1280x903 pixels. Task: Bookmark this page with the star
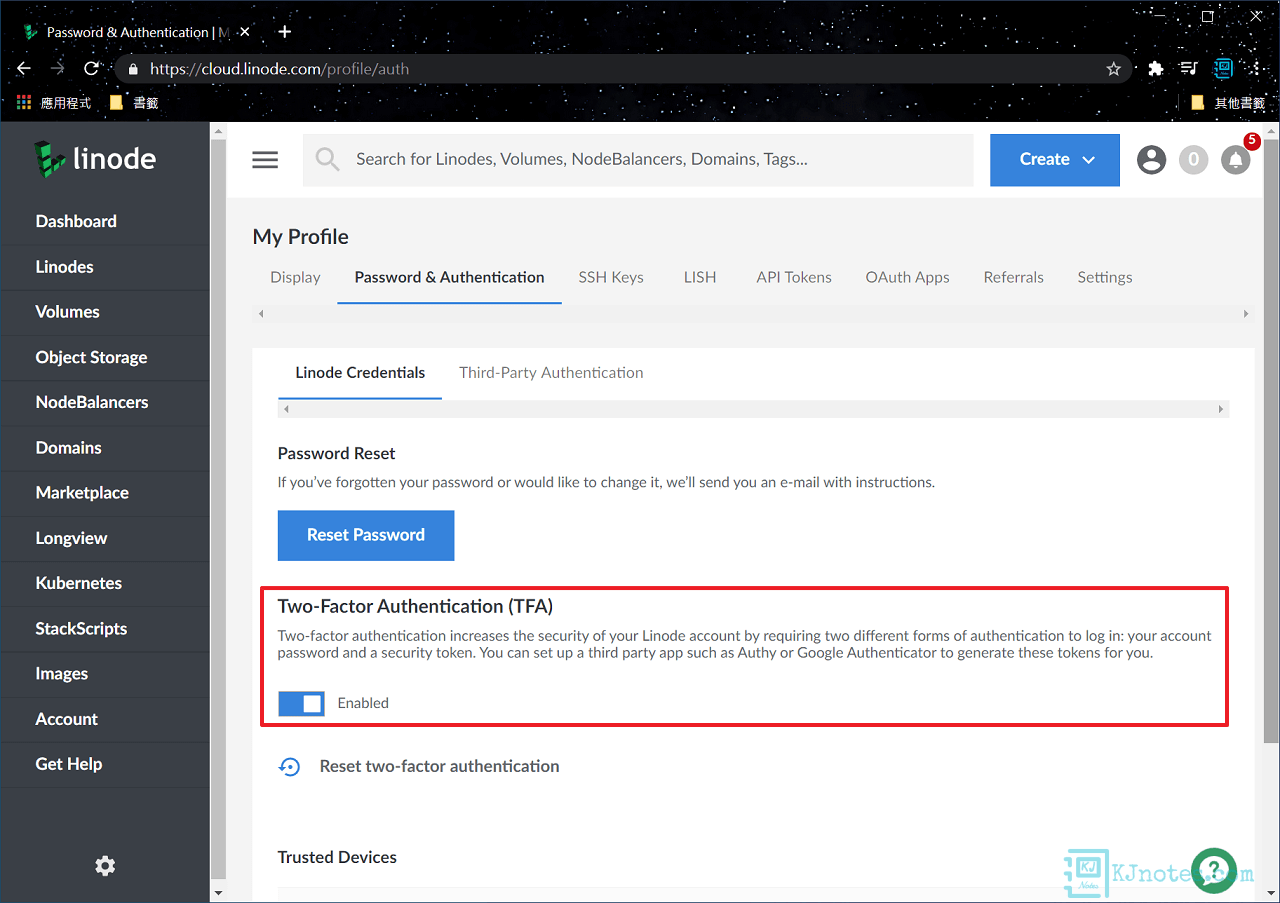(x=1113, y=69)
